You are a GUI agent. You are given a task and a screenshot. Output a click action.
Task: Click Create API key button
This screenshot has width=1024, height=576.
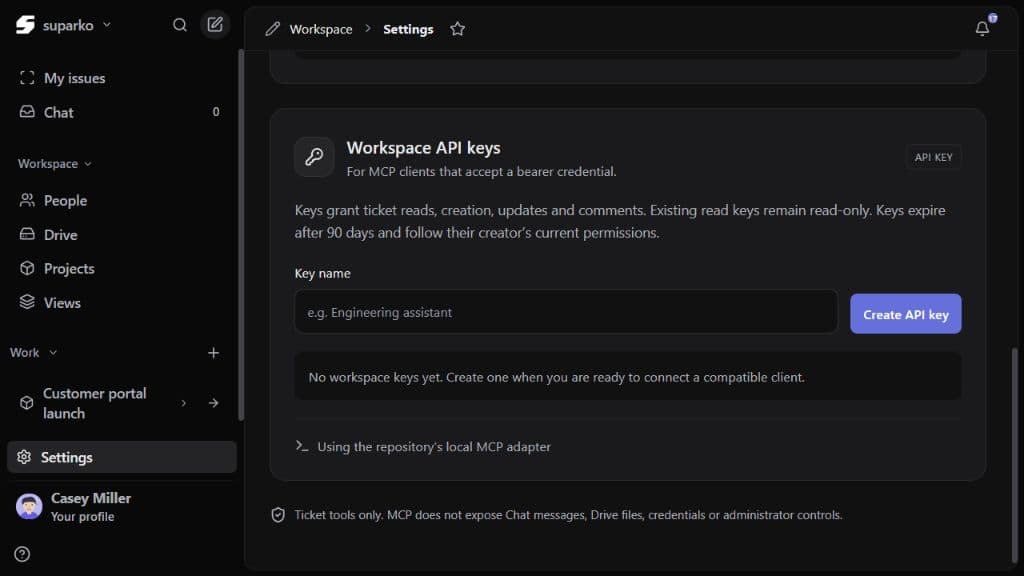pyautogui.click(x=905, y=314)
